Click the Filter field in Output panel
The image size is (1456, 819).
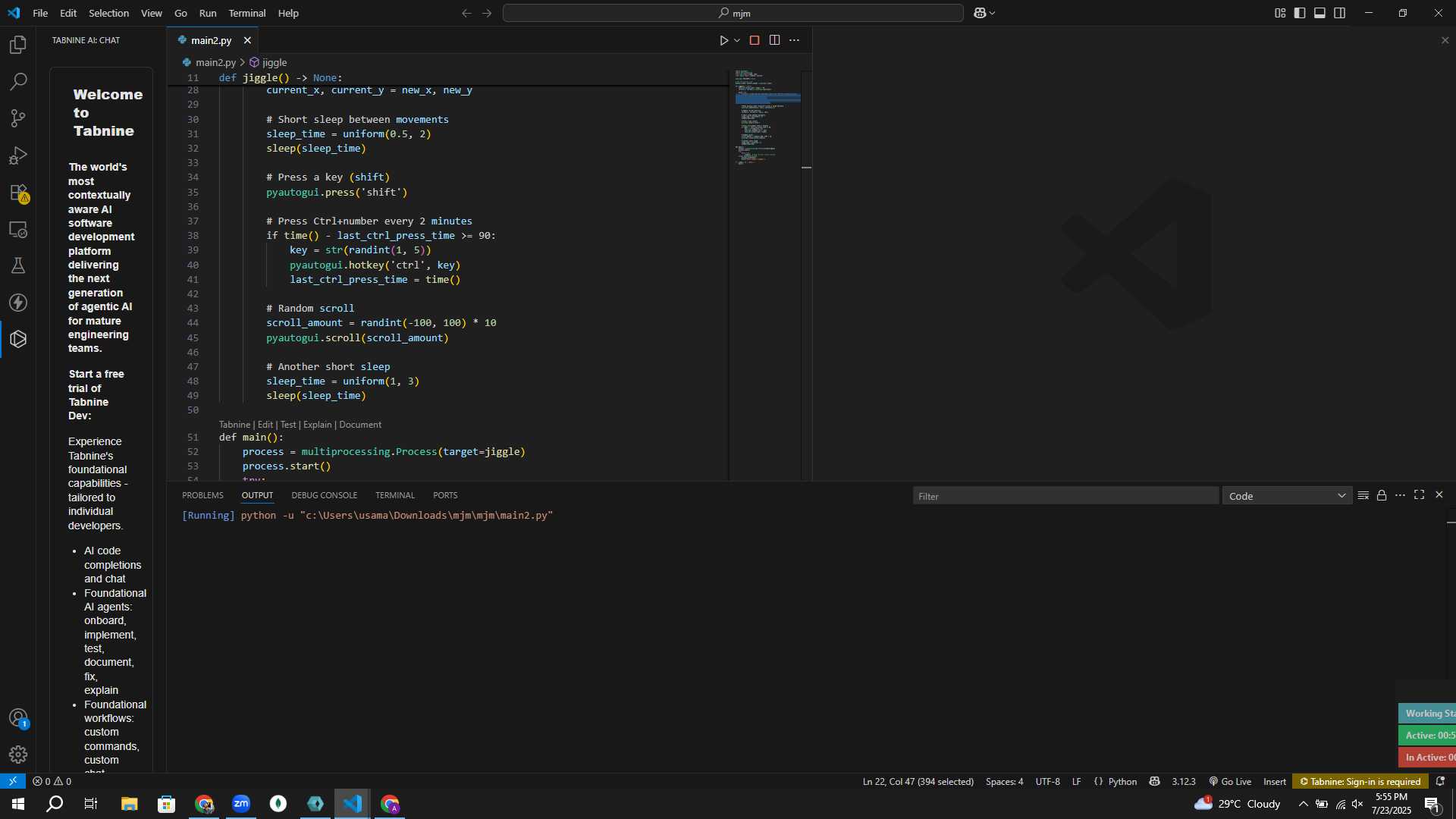point(1065,496)
